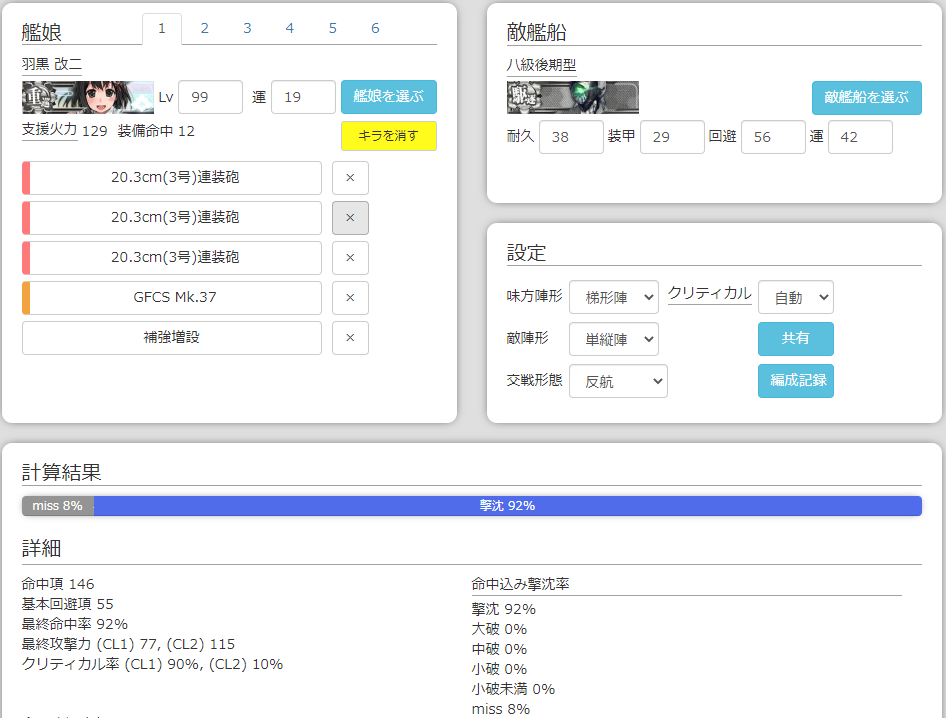
Task: Click the 支援火力 support firepower link
Action: click(x=47, y=131)
